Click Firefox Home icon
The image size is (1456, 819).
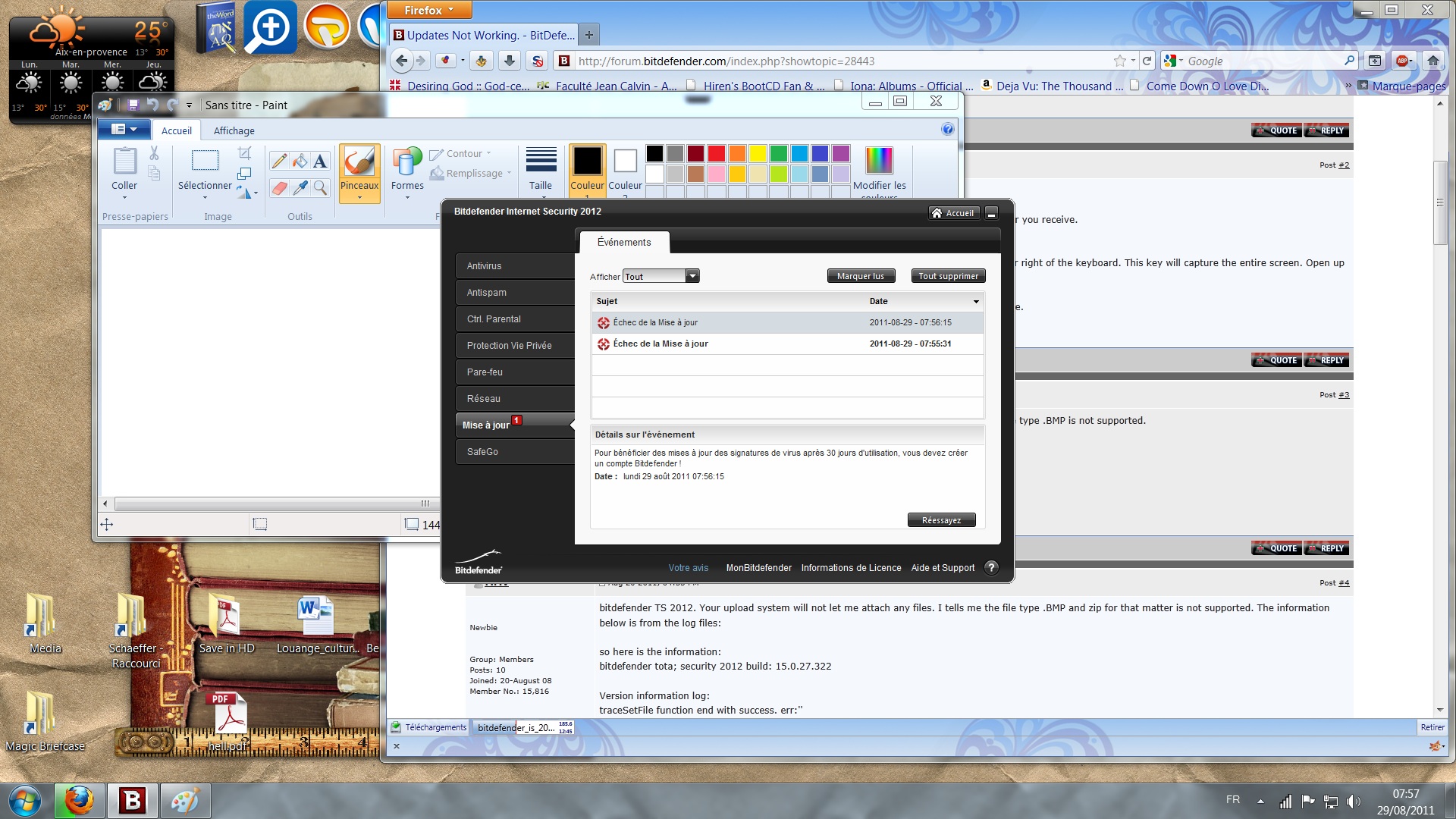(1432, 61)
